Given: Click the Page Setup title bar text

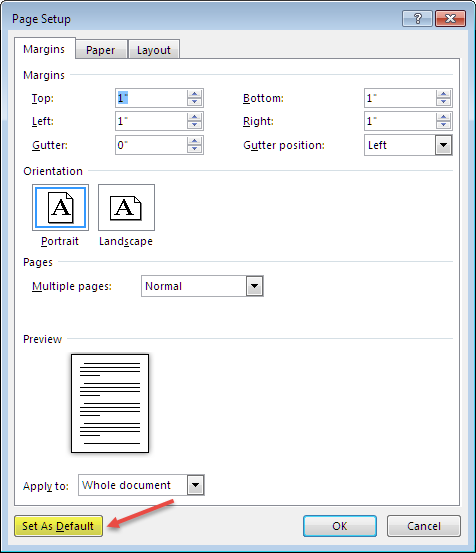Looking at the screenshot, I should (41, 19).
